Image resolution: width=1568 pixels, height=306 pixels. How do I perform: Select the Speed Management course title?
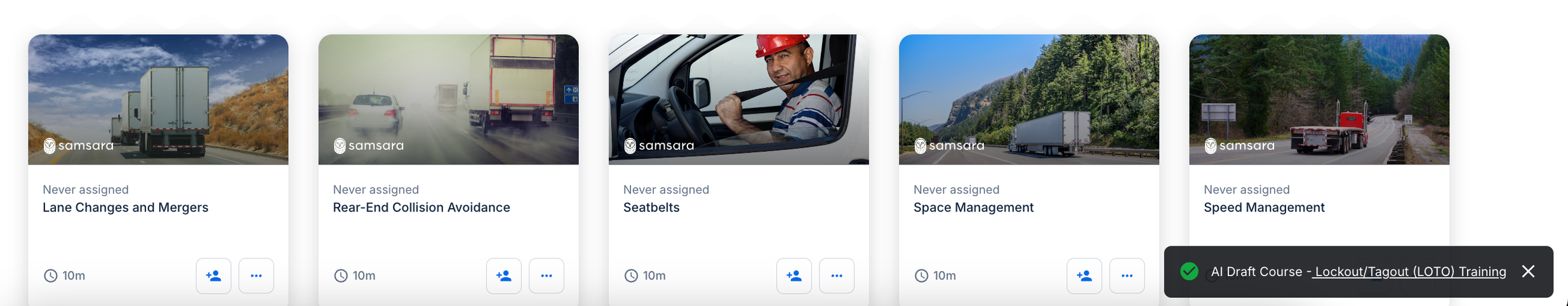(x=1265, y=208)
